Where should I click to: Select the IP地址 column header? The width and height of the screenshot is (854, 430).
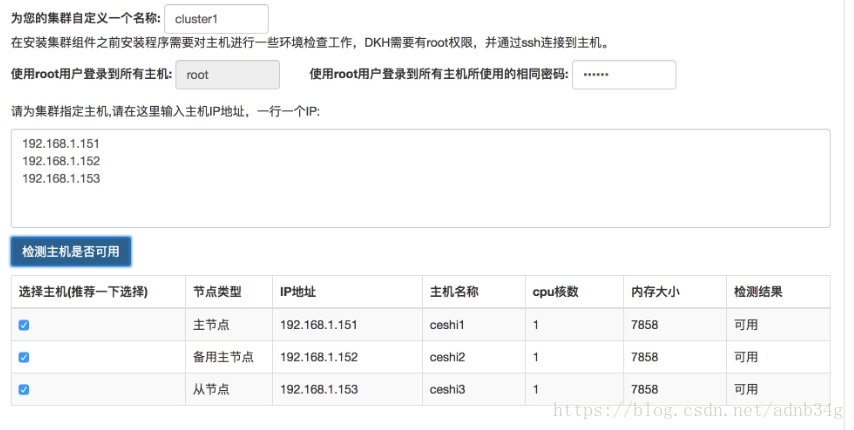coord(298,292)
